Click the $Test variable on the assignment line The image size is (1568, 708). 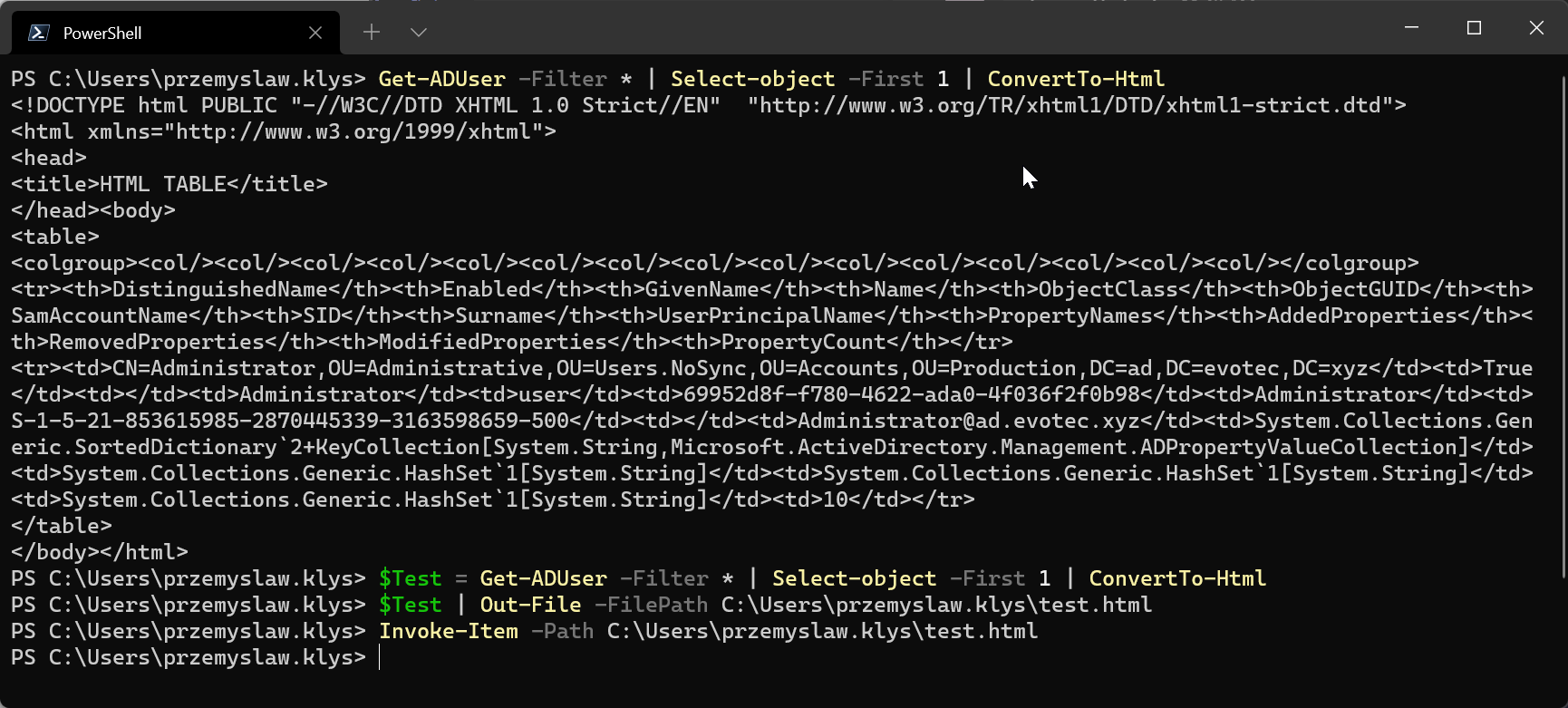[x=410, y=579]
